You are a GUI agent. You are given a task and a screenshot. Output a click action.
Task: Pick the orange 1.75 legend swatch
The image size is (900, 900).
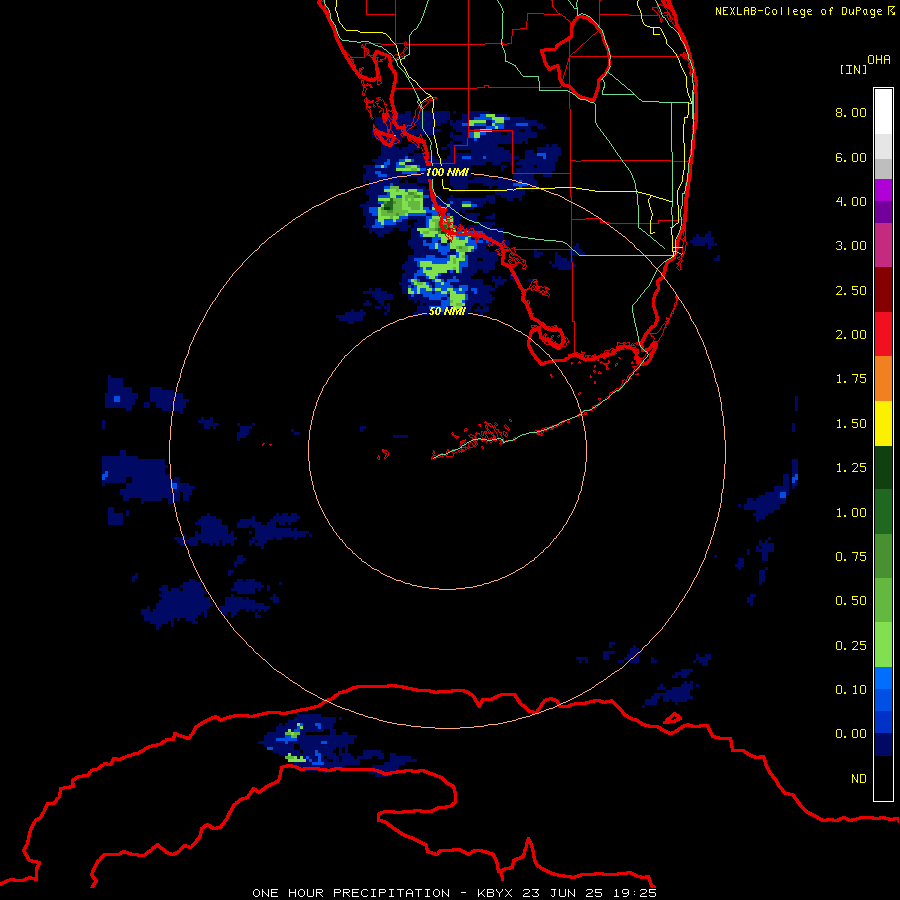[883, 379]
